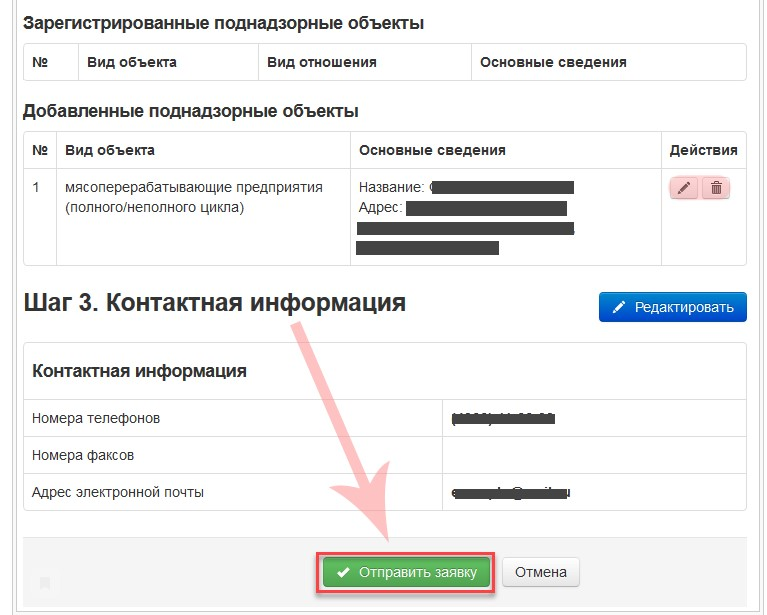Click row number 1 in Добавленные table
Image resolution: width=767 pixels, height=615 pixels.
point(37,187)
